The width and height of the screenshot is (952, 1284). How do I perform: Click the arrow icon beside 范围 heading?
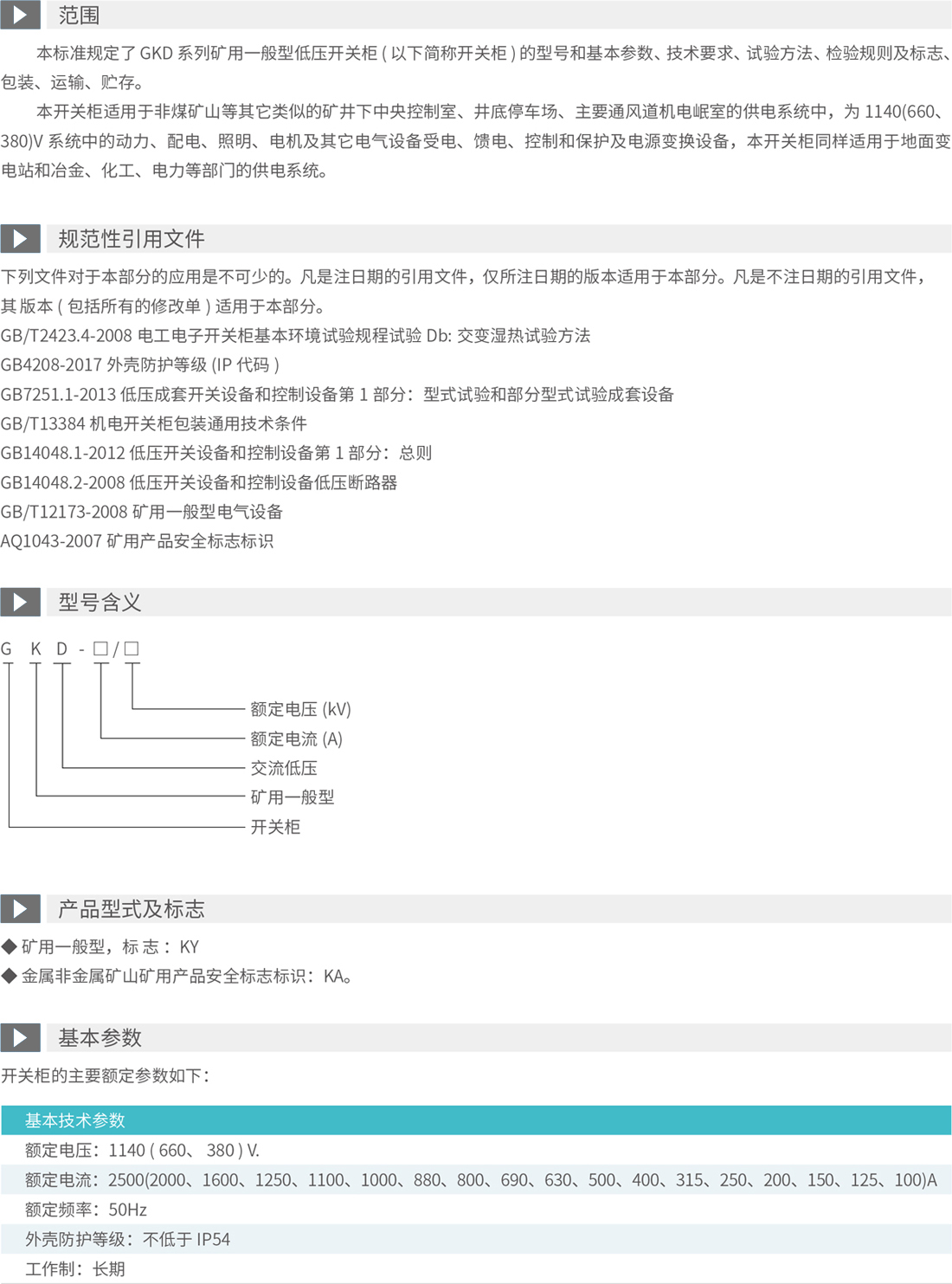20,16
